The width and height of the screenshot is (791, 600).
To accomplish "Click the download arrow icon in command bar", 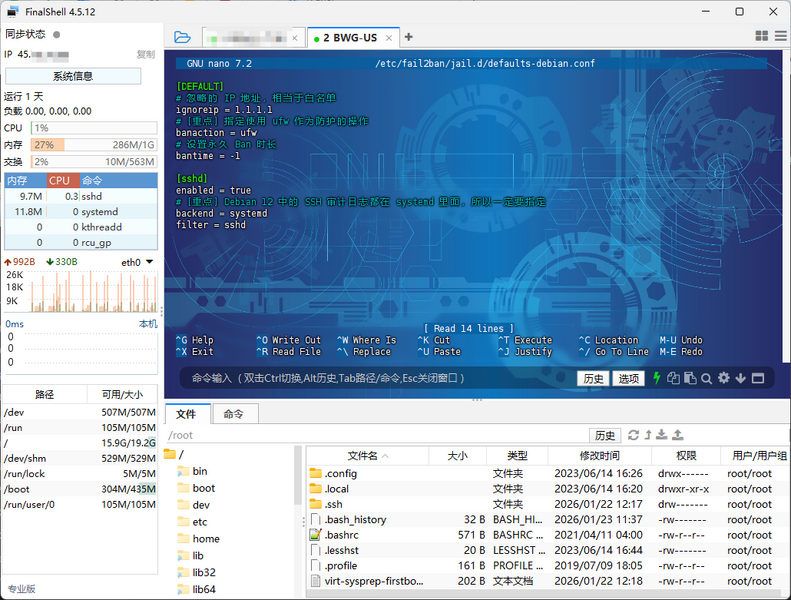I will [740, 378].
